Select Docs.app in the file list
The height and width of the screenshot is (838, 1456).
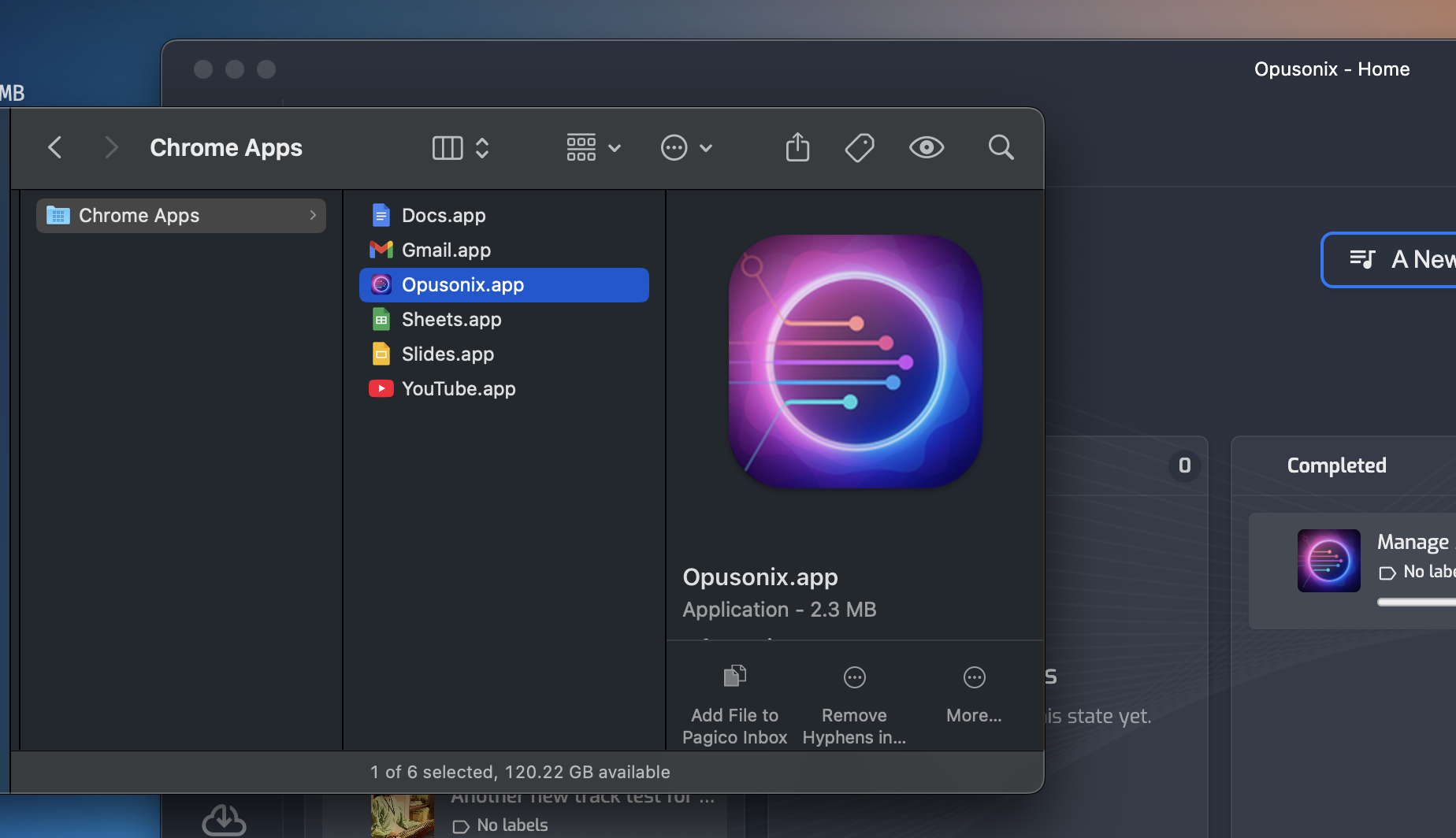click(x=504, y=215)
